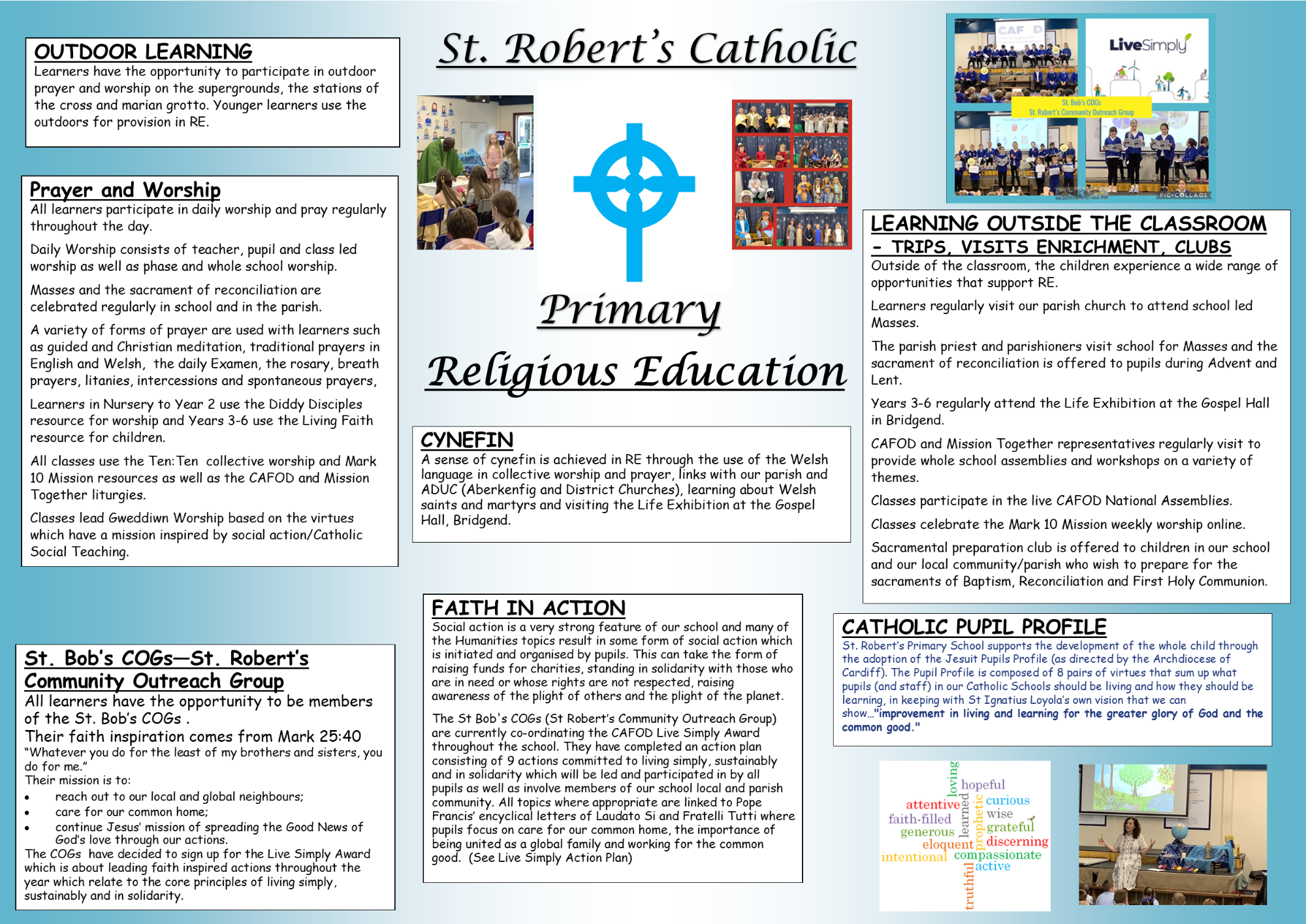
Task: Click the FAITH IN ACTION heading
Action: 528,608
